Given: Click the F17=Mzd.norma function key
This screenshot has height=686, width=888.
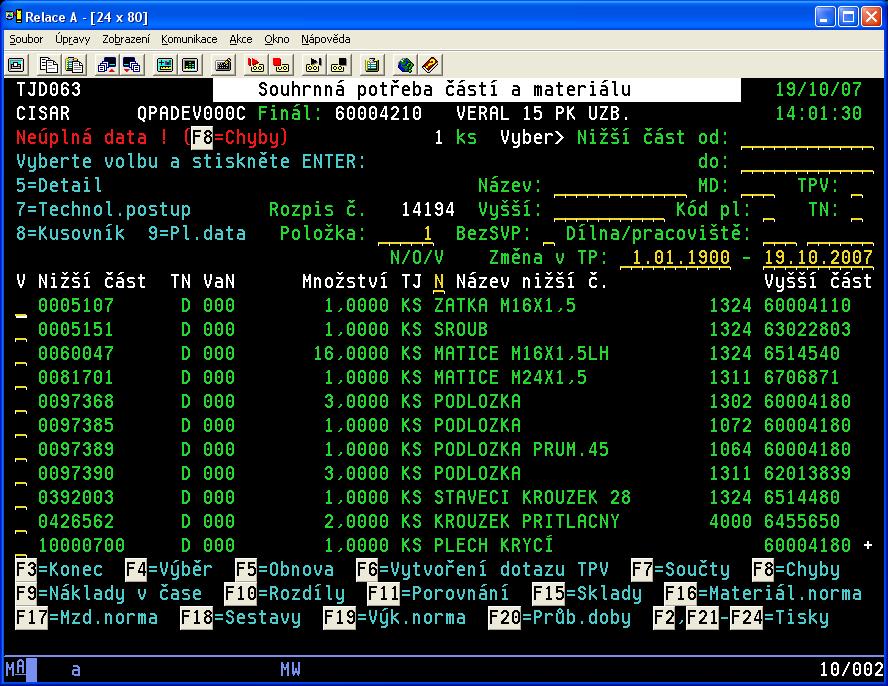Looking at the screenshot, I should point(87,617).
